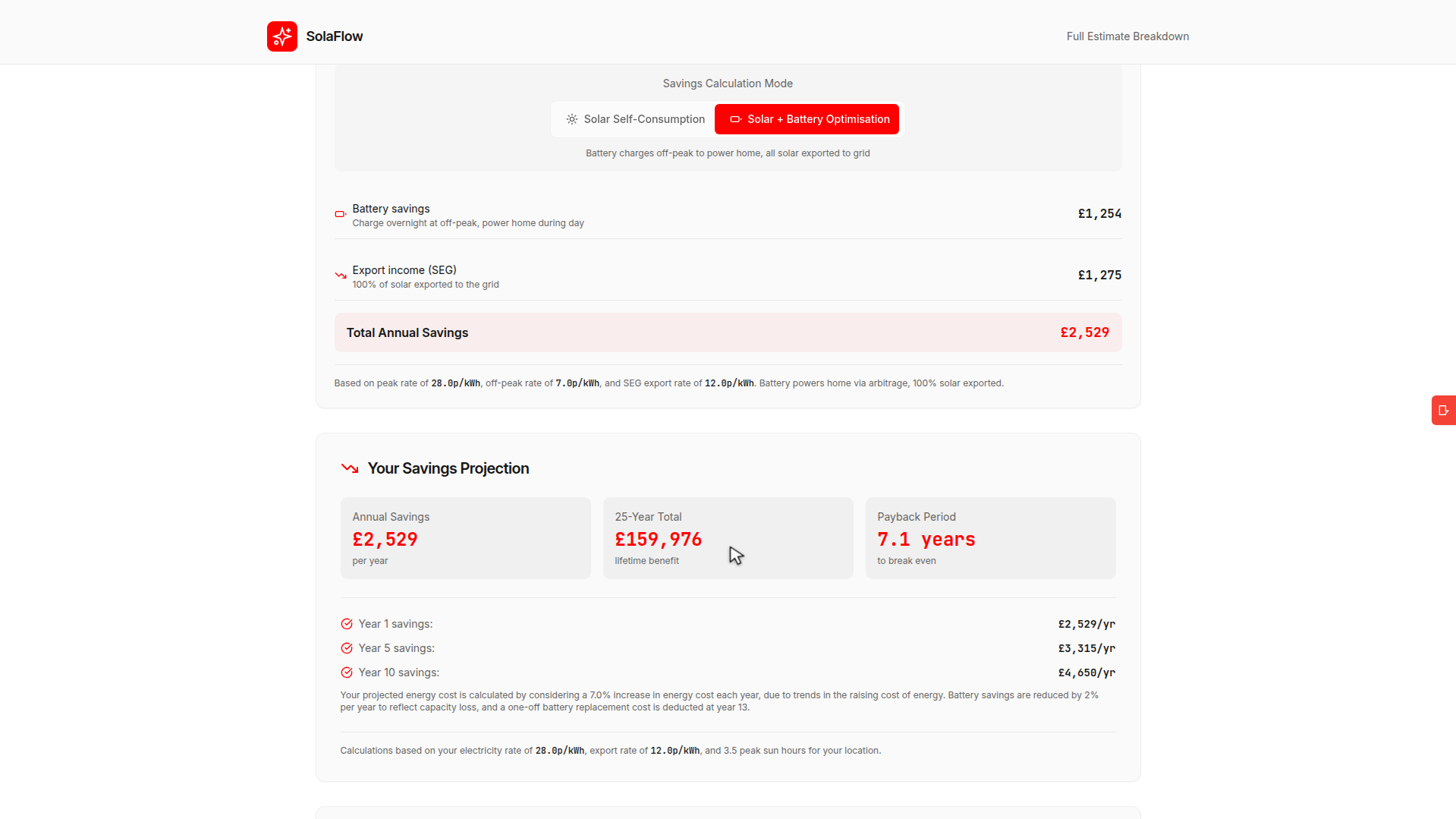Click the Year 5 £3,315/yr value
The height and width of the screenshot is (819, 1456).
coord(1086,648)
